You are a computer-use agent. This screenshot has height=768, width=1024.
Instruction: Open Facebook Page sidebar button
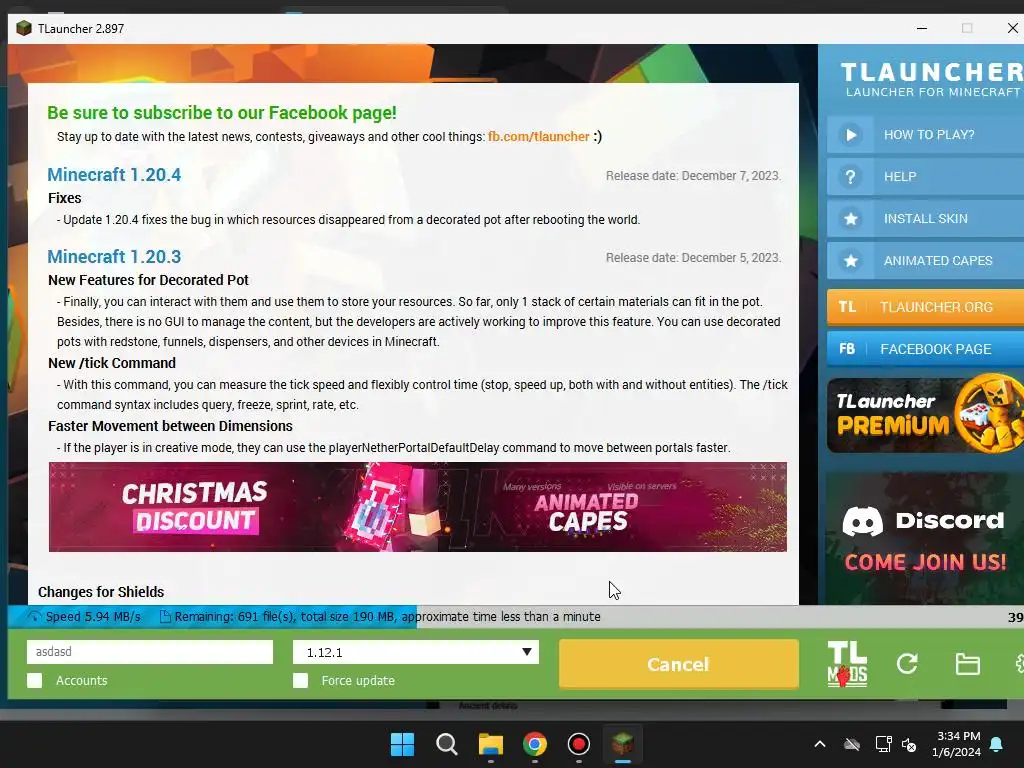point(925,349)
